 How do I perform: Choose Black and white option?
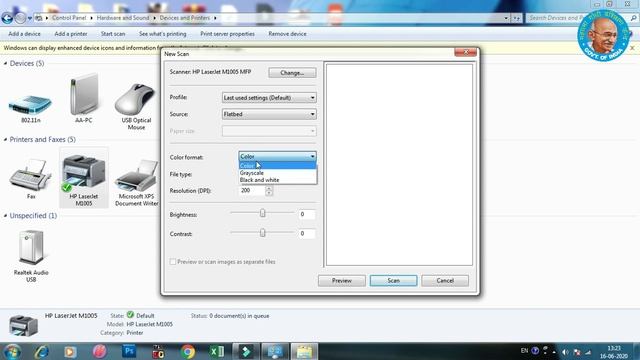277,180
